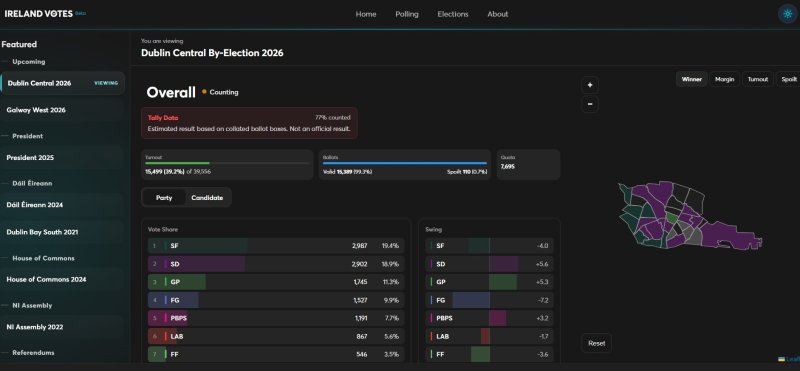Viewport: 800px width, 371px height.
Task: Open President 2025 election
Action: [x=62, y=158]
